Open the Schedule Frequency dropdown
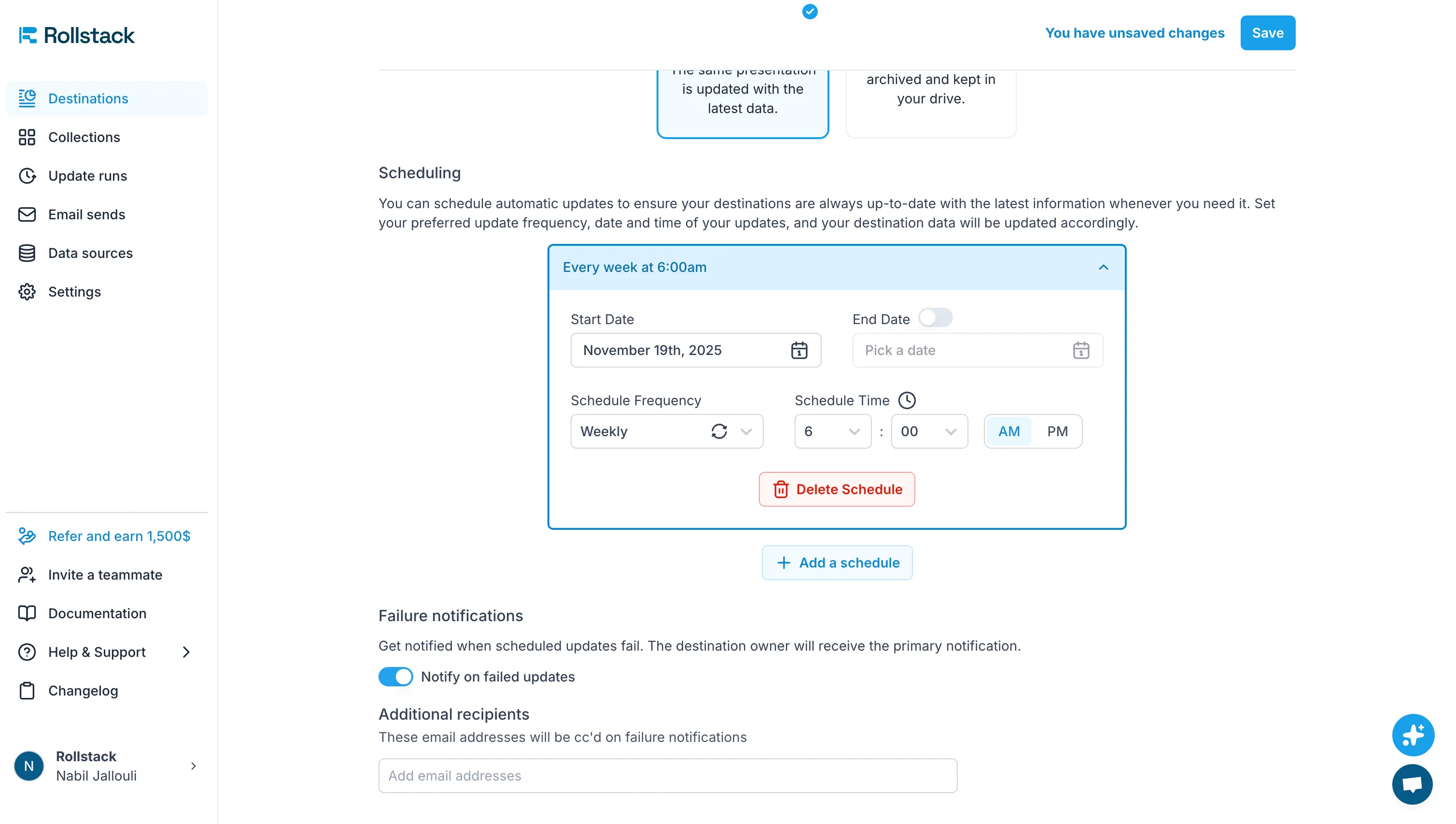The width and height of the screenshot is (1456, 824). 666,431
